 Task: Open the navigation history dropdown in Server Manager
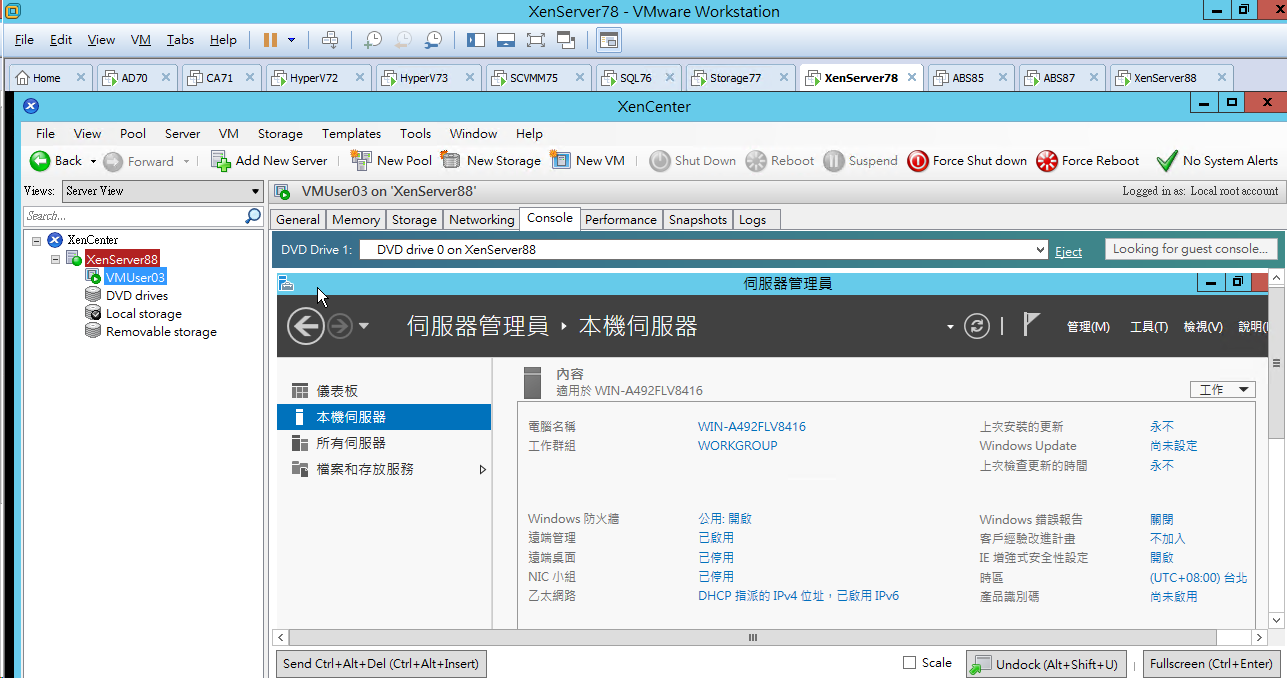[x=364, y=326]
